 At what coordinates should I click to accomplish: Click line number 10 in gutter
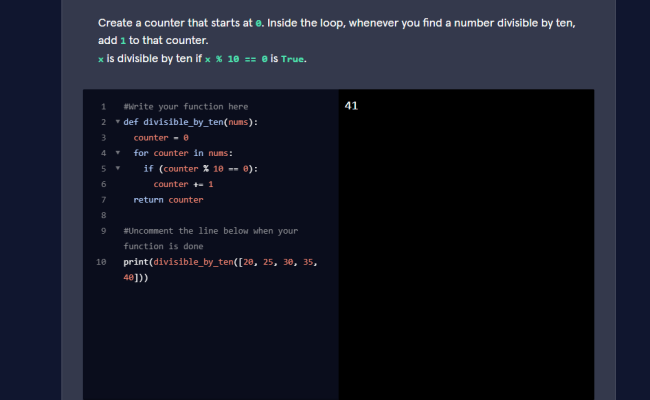[101, 262]
